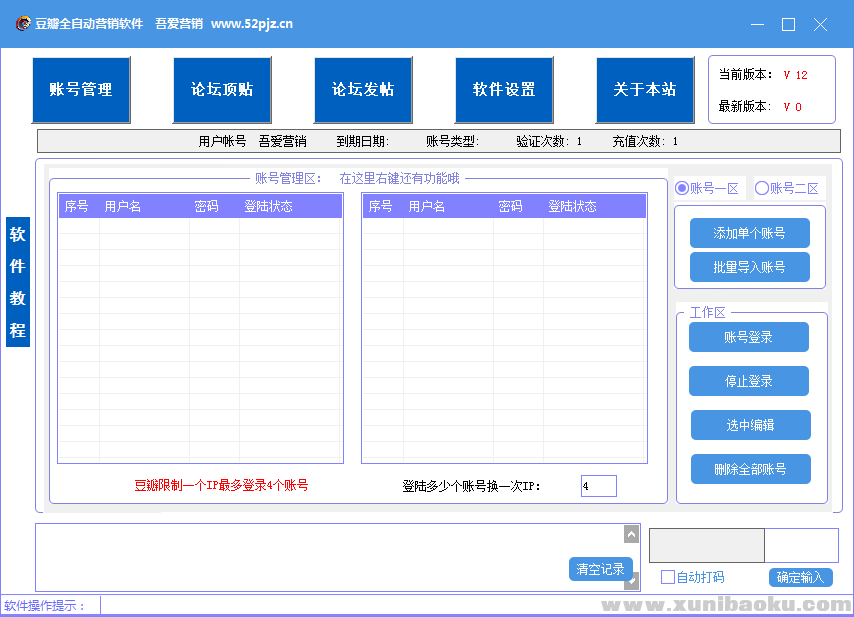Click the app logo icon in title bar
The height and width of the screenshot is (617, 854).
point(21,24)
